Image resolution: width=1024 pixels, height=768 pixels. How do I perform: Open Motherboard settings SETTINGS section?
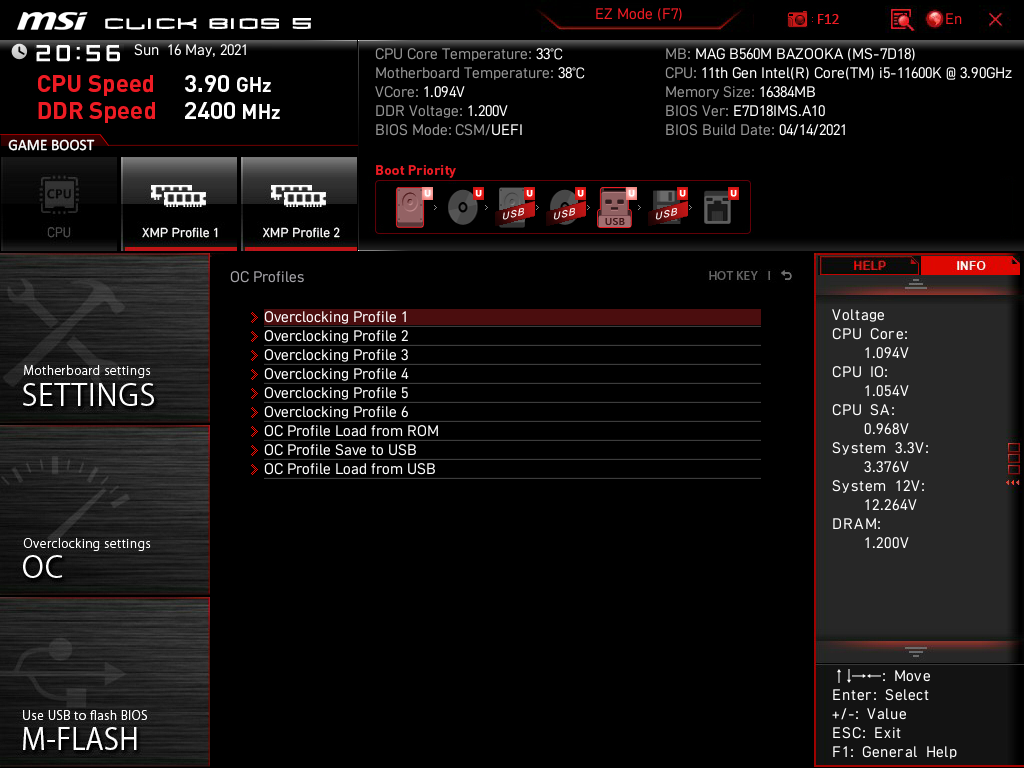[104, 338]
